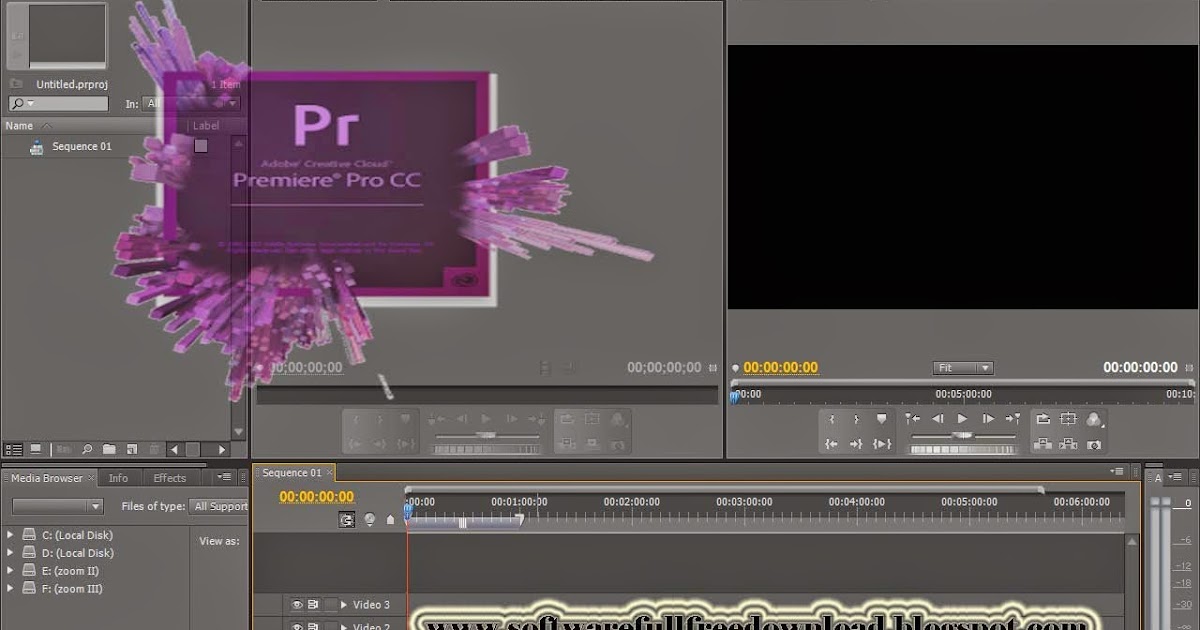Viewport: 1200px width, 630px height.
Task: Add a marker in the timeline
Action: tap(390, 520)
